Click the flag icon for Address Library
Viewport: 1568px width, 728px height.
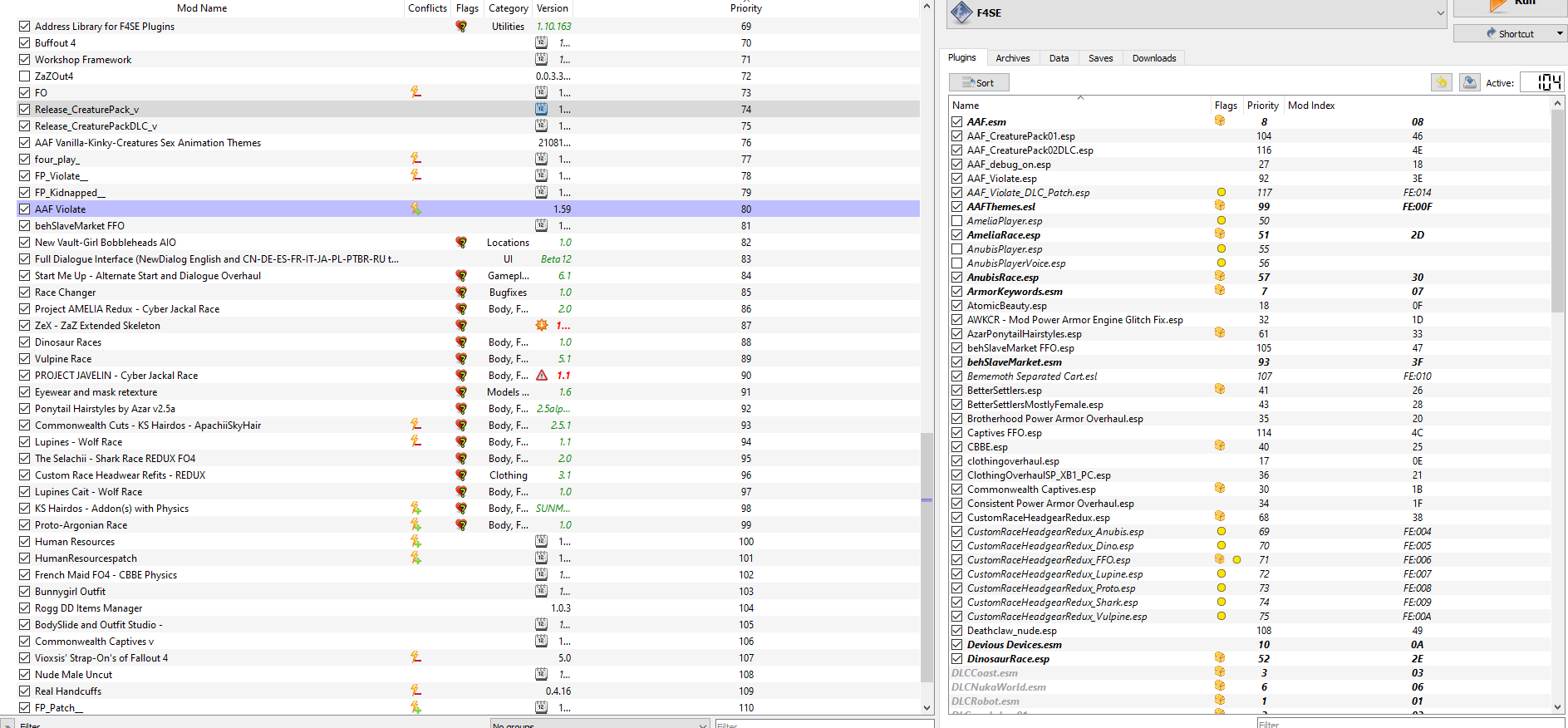point(461,27)
